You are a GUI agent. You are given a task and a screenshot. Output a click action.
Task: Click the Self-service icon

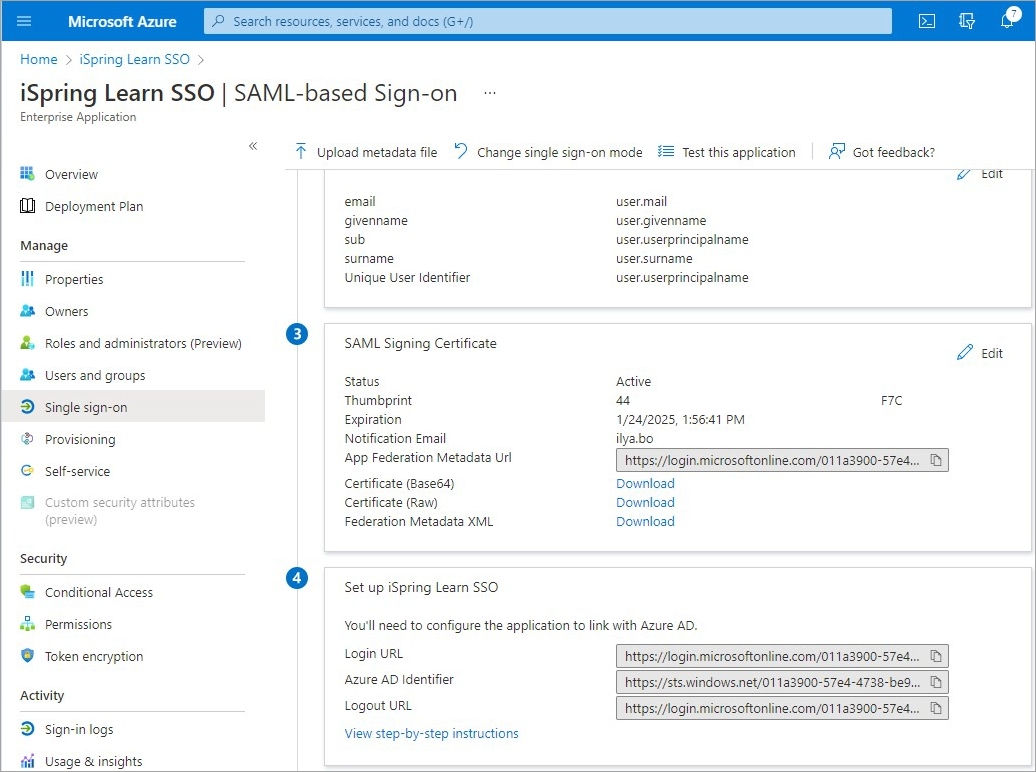coord(27,471)
